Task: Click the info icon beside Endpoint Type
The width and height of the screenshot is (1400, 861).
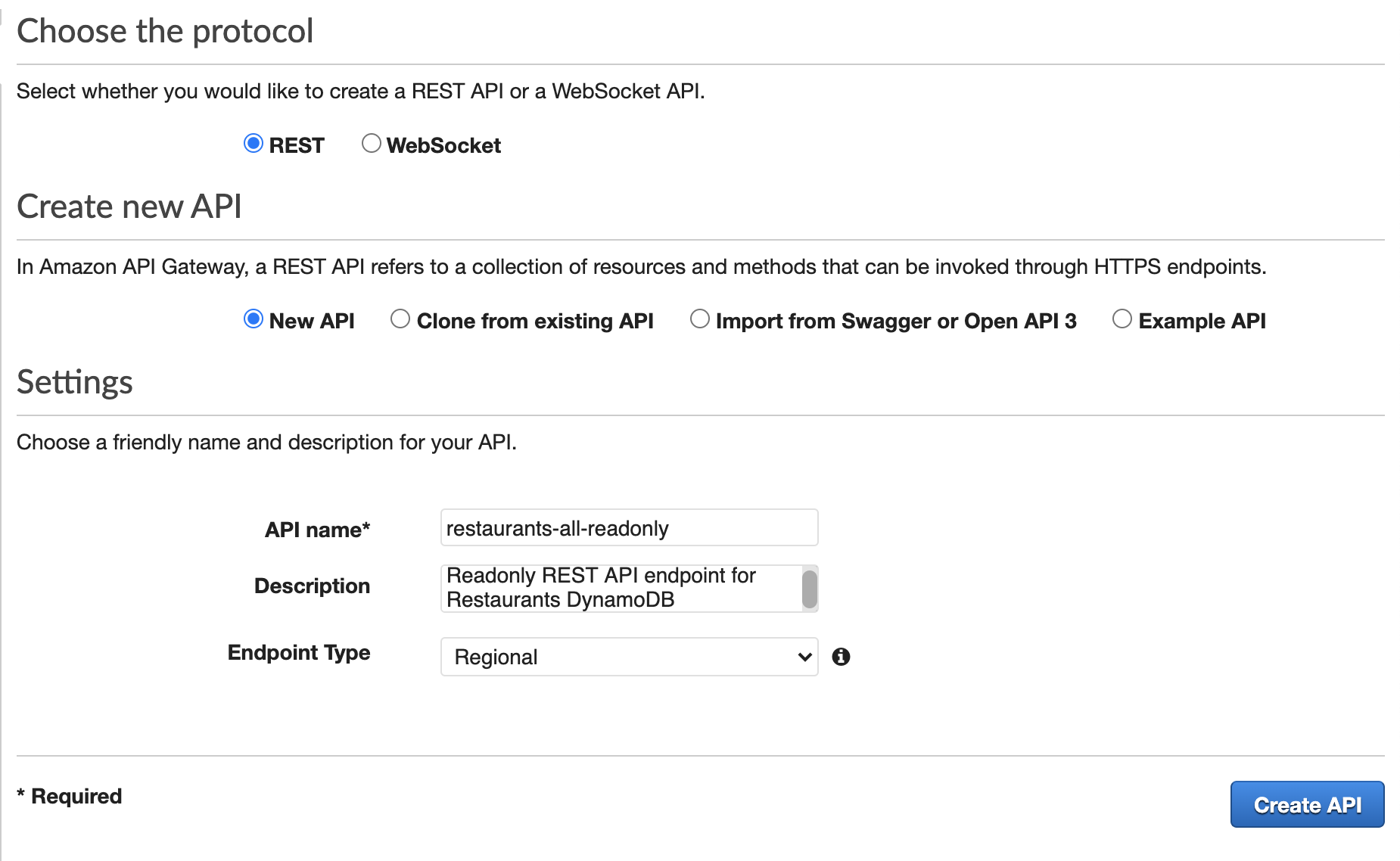Action: click(x=842, y=657)
